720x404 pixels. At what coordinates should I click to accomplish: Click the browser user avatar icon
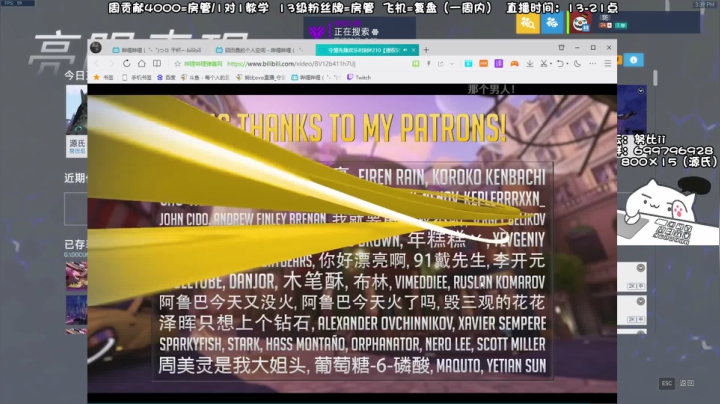96,47
